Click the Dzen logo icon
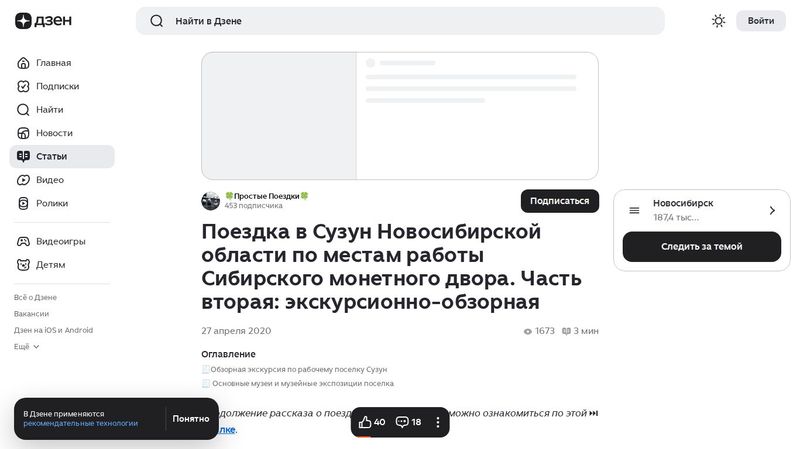The image size is (800, 449). (23, 21)
